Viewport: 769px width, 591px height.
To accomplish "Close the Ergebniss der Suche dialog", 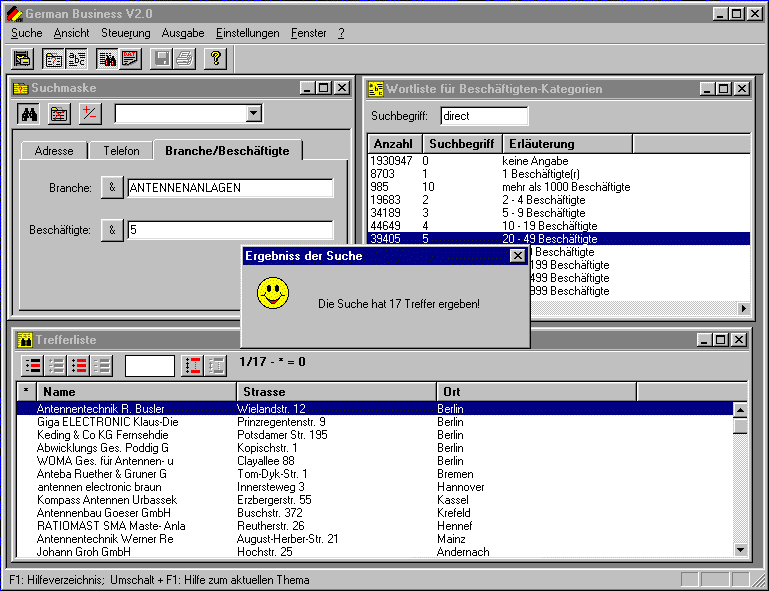I will [517, 256].
